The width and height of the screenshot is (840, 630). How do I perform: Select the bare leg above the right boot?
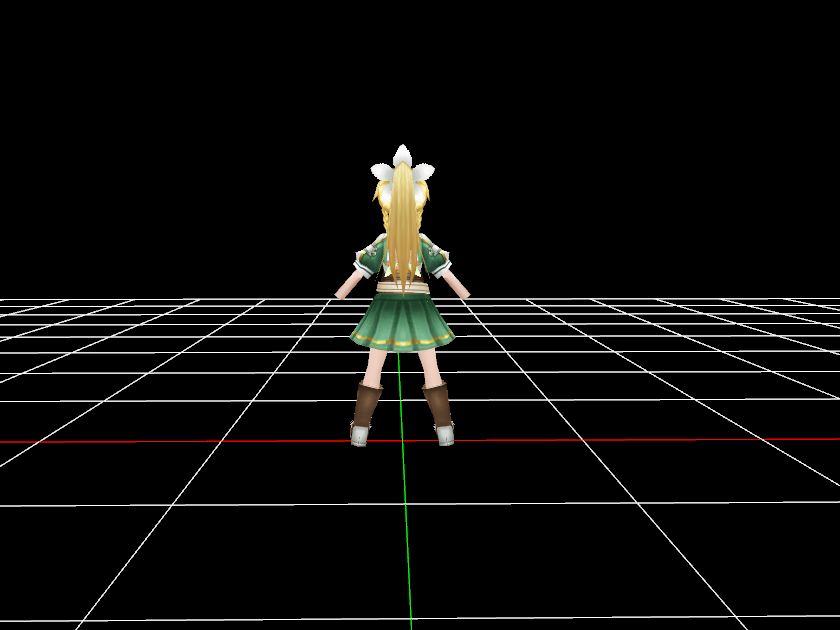pyautogui.click(x=428, y=366)
